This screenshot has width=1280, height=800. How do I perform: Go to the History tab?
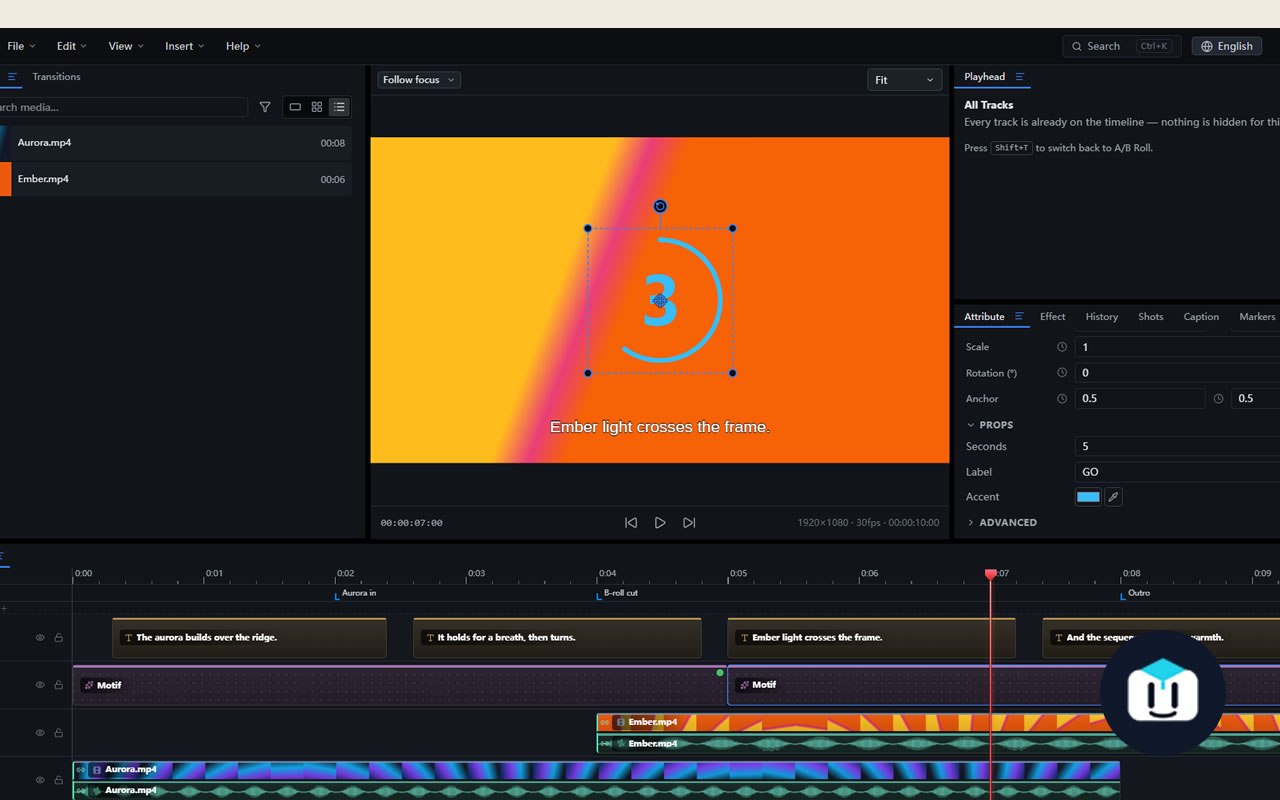(x=1102, y=317)
